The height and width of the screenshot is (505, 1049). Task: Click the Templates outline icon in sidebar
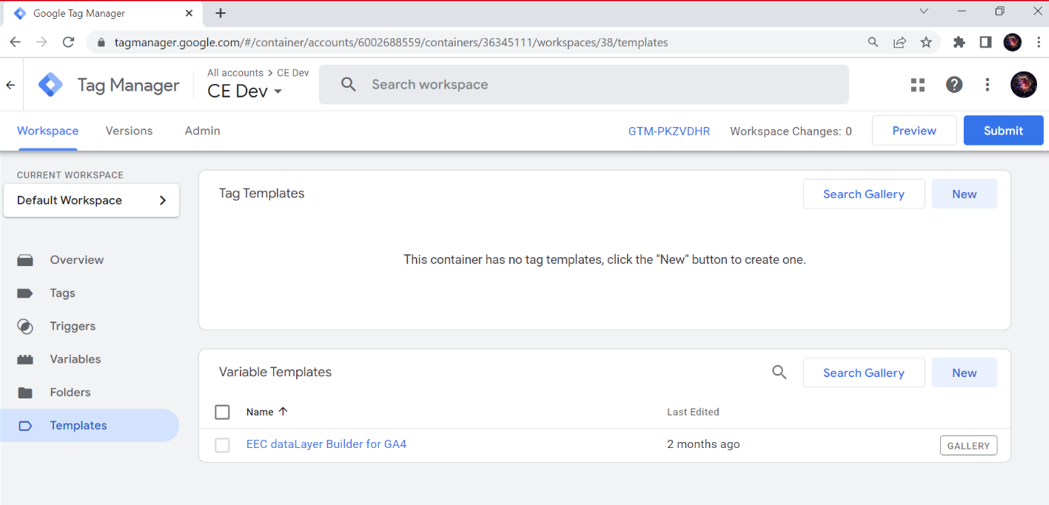pos(25,425)
